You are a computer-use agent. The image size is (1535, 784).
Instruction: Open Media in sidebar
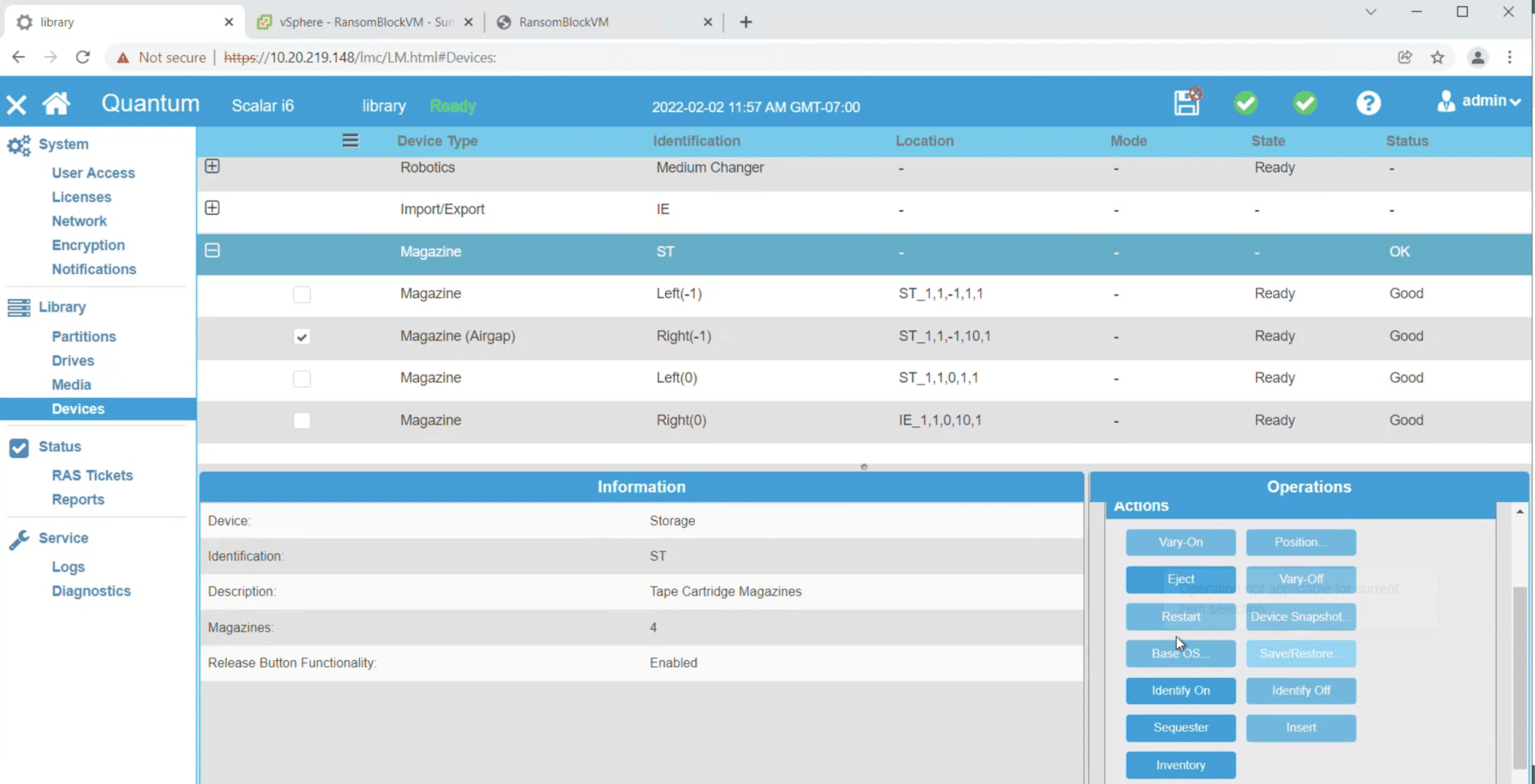coord(71,384)
